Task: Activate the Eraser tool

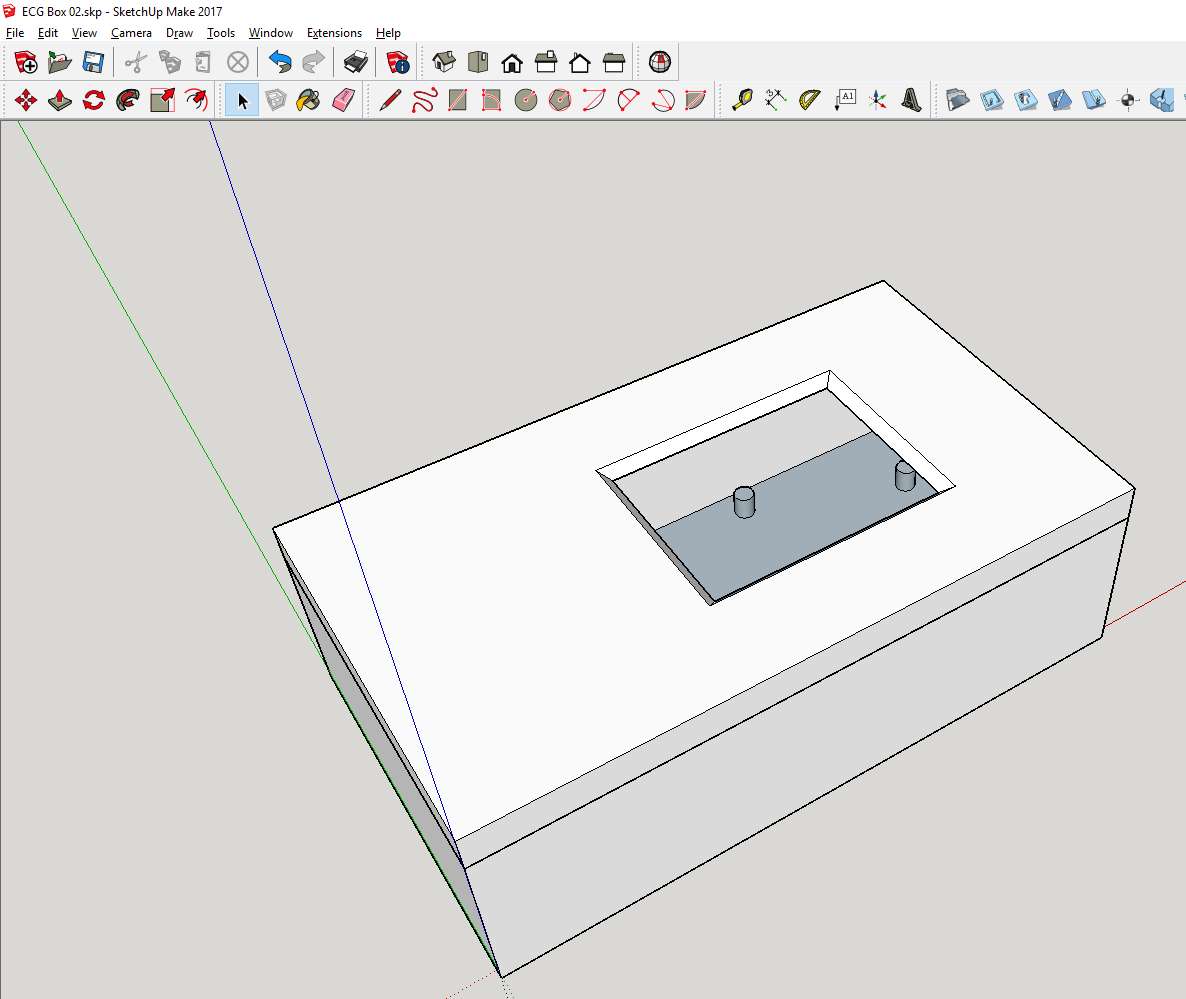Action: 344,99
